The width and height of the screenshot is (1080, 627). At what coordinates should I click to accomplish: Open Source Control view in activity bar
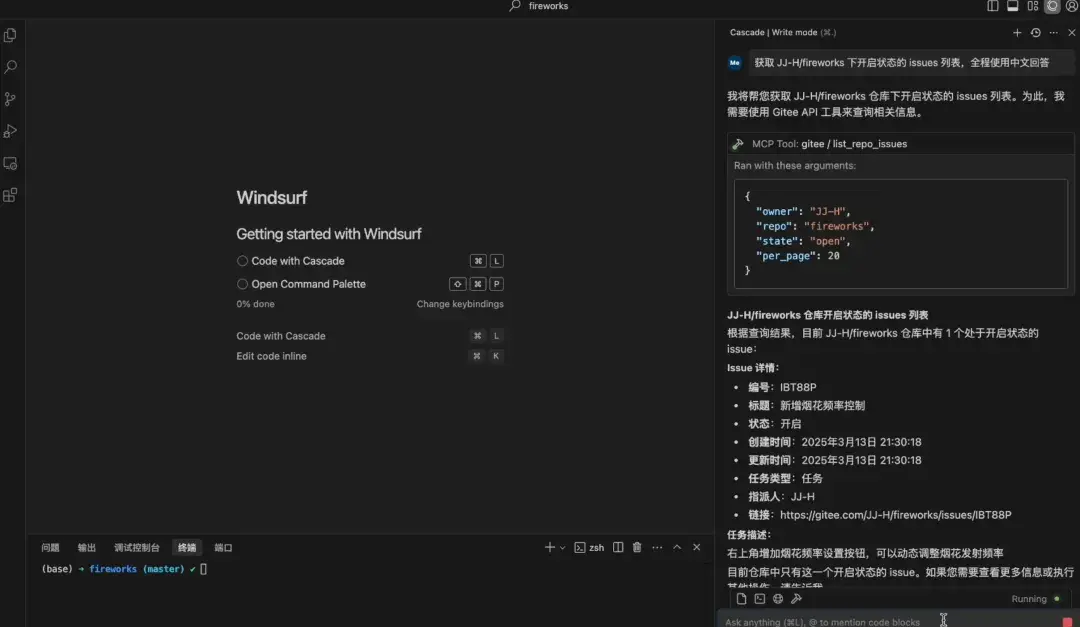(10, 99)
